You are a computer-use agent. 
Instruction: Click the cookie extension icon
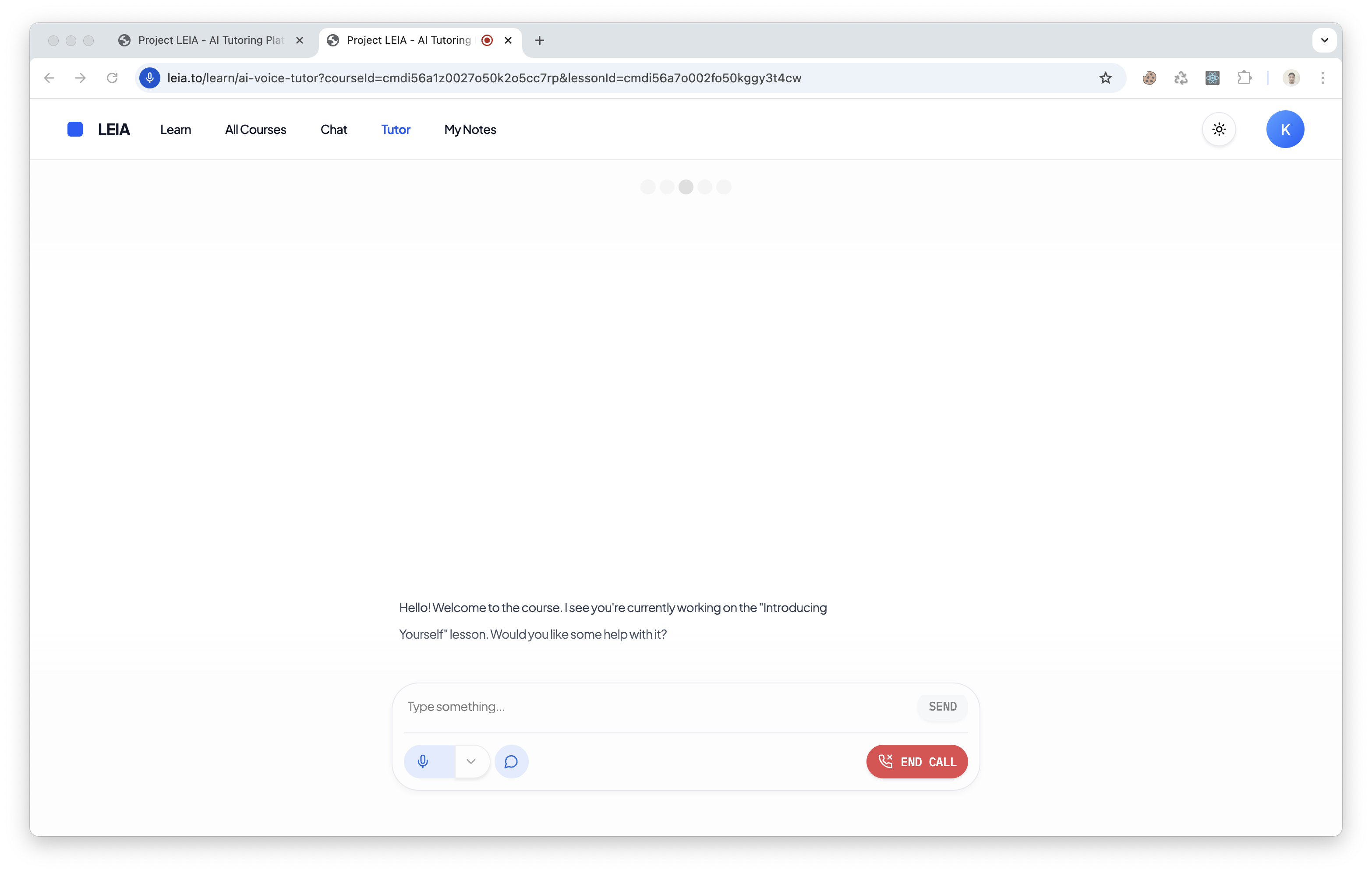click(1149, 78)
